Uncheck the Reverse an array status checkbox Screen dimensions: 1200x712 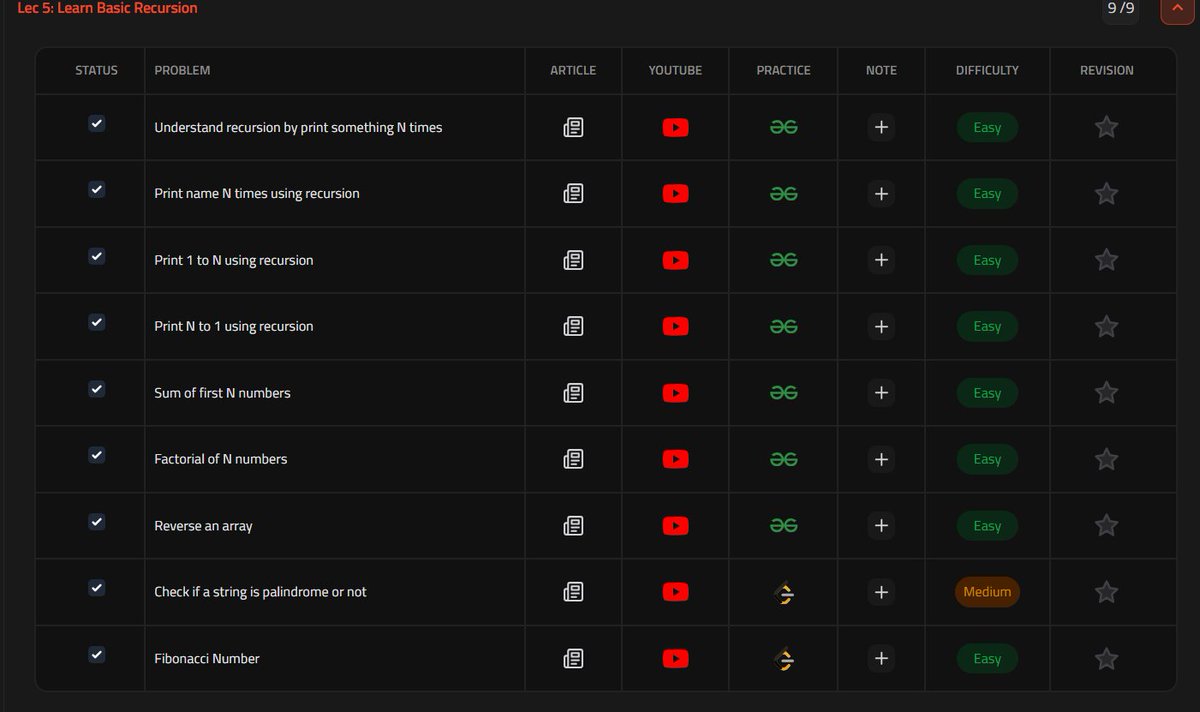click(96, 522)
